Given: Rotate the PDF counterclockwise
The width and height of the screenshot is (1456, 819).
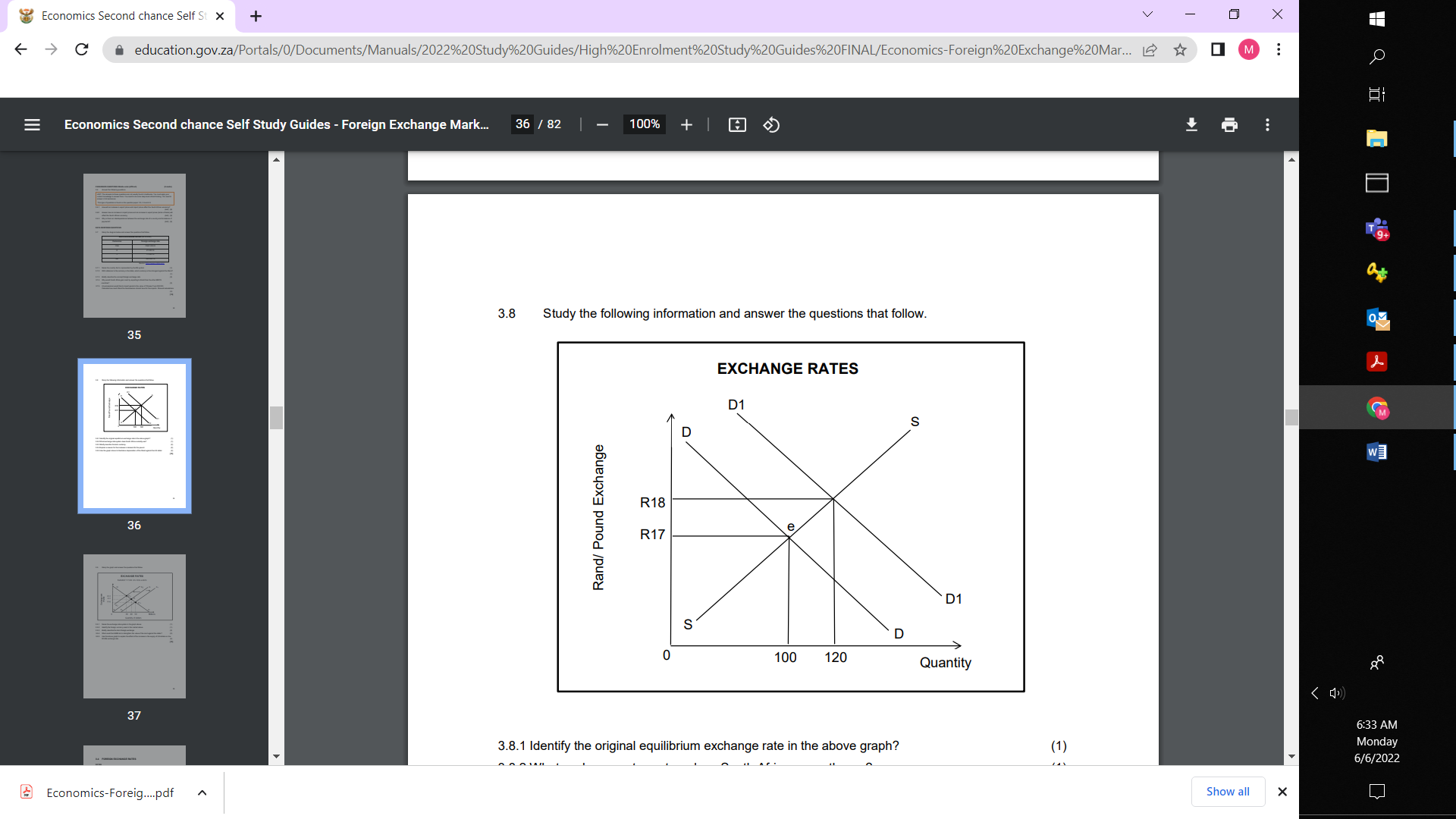Looking at the screenshot, I should click(771, 124).
